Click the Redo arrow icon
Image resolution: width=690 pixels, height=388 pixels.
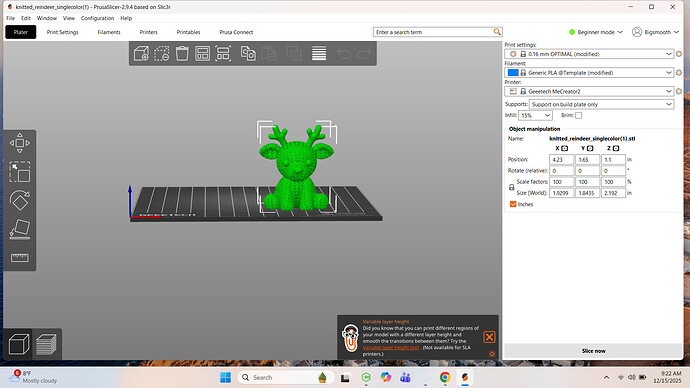pyautogui.click(x=364, y=54)
